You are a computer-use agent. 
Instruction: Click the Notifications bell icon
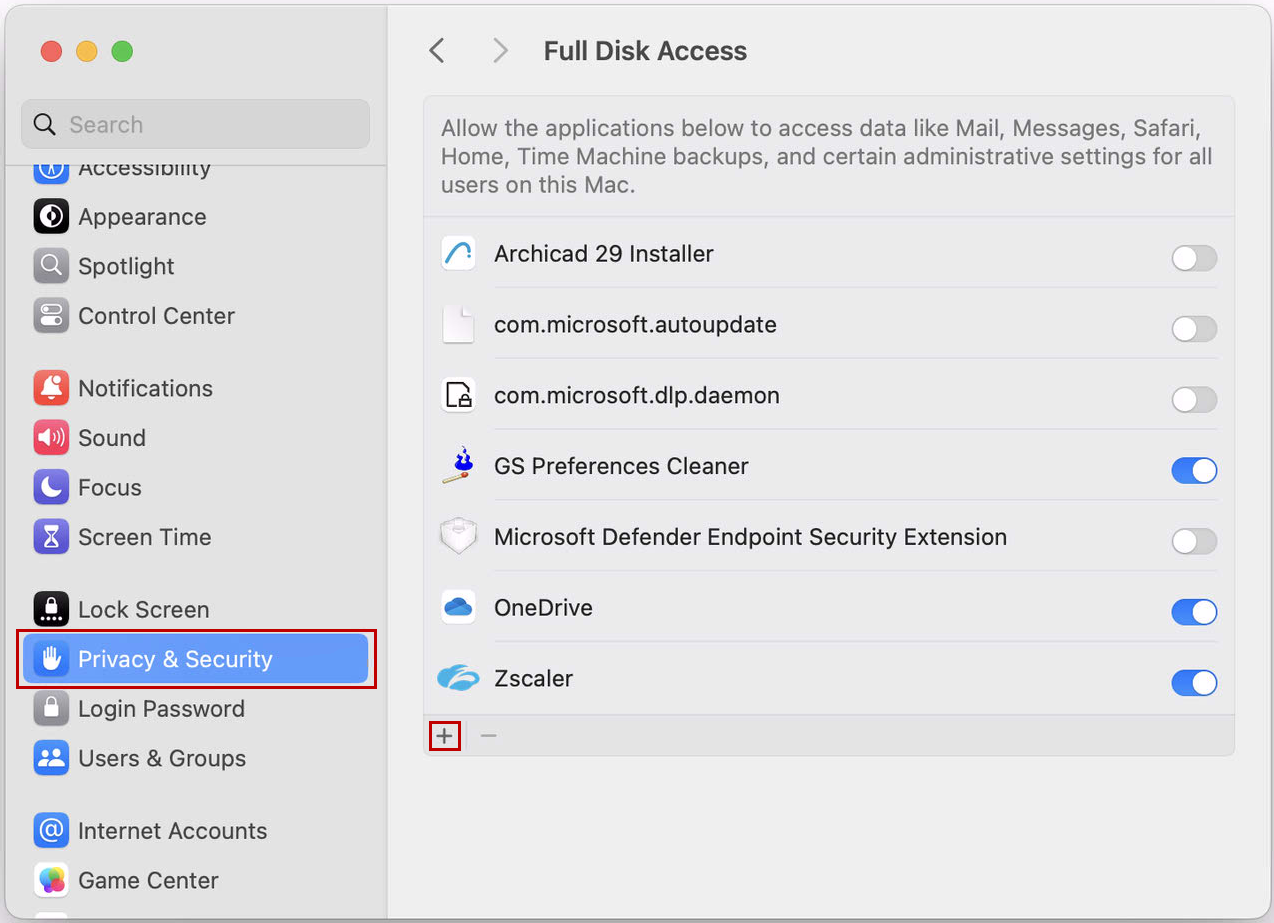tap(51, 388)
